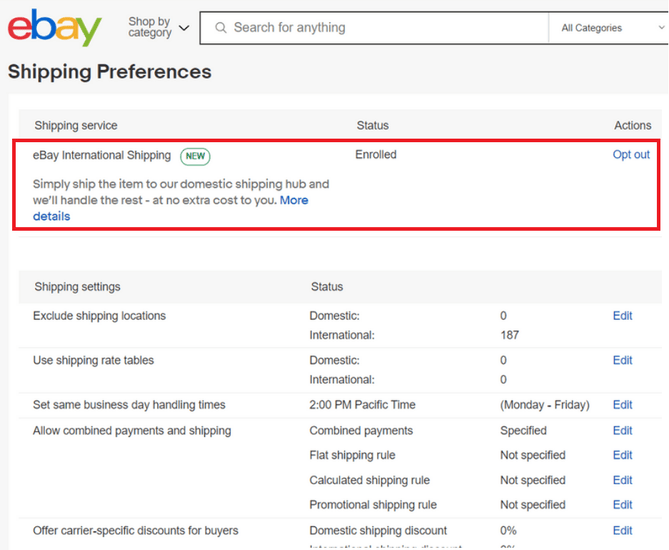Click the Combined payments label

pos(361,431)
